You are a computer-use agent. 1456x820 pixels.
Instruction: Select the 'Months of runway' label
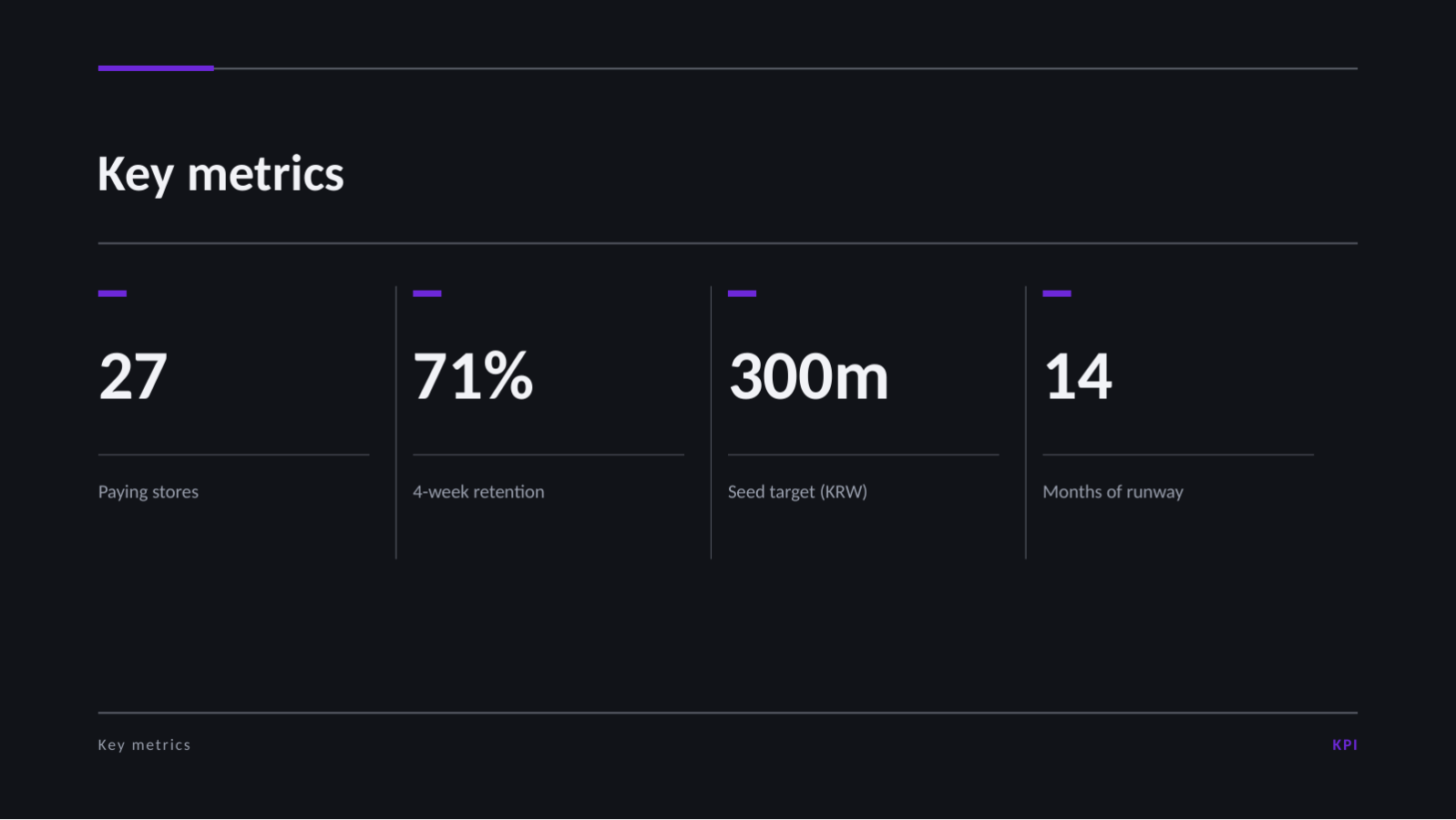[x=1113, y=492]
